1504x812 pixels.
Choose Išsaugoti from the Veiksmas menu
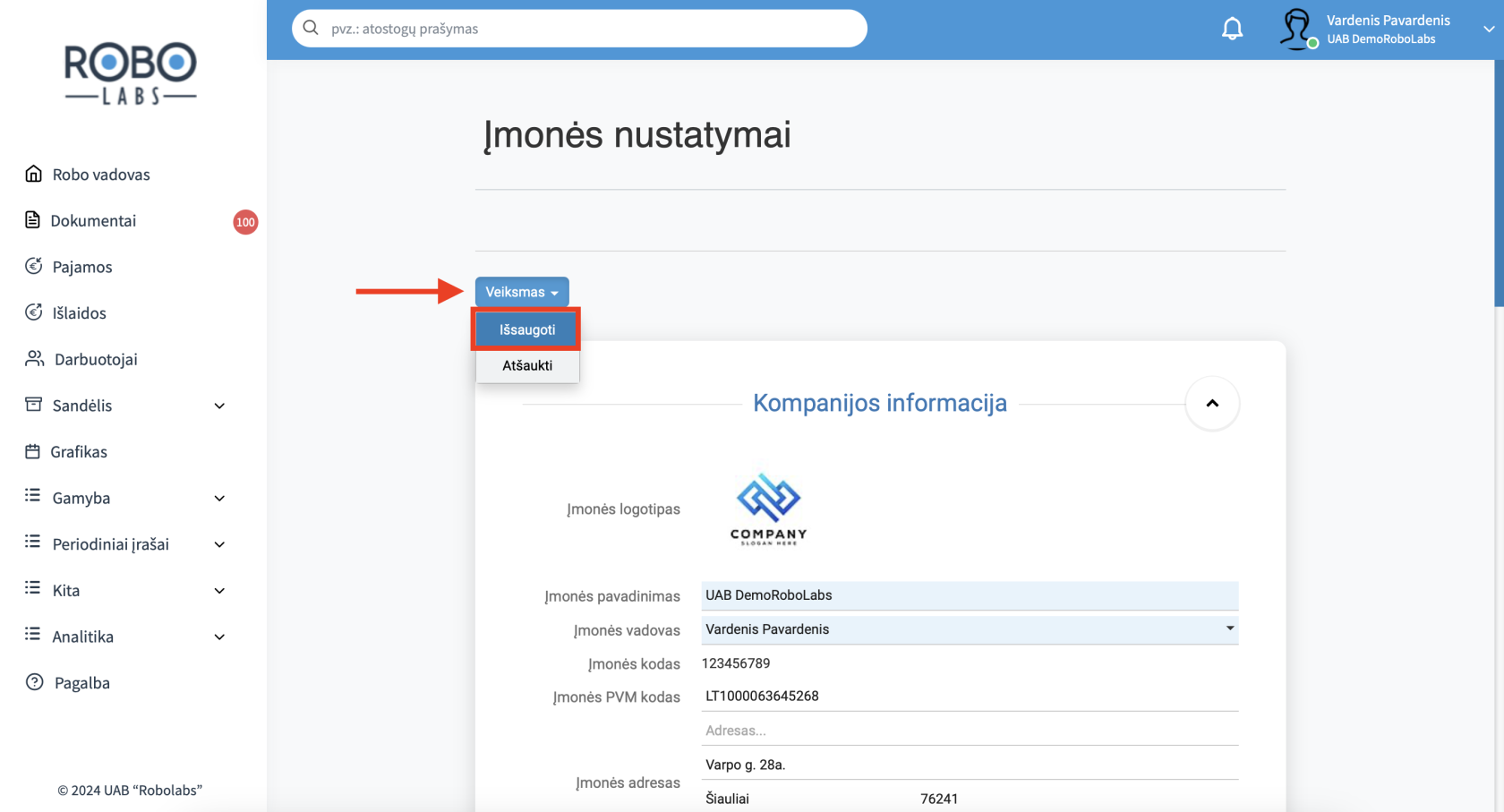[527, 329]
